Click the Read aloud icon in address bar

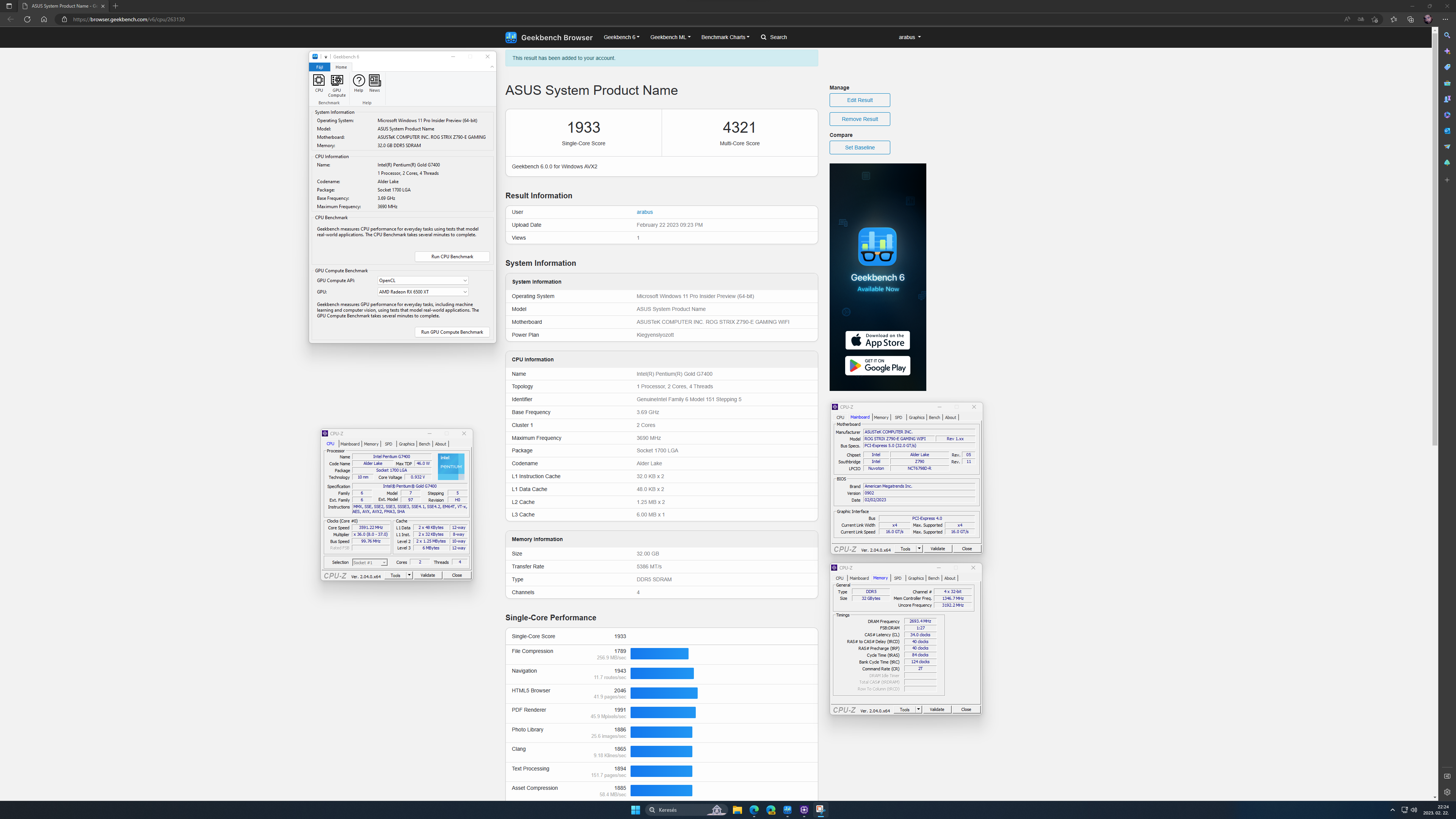[x=1347, y=19]
